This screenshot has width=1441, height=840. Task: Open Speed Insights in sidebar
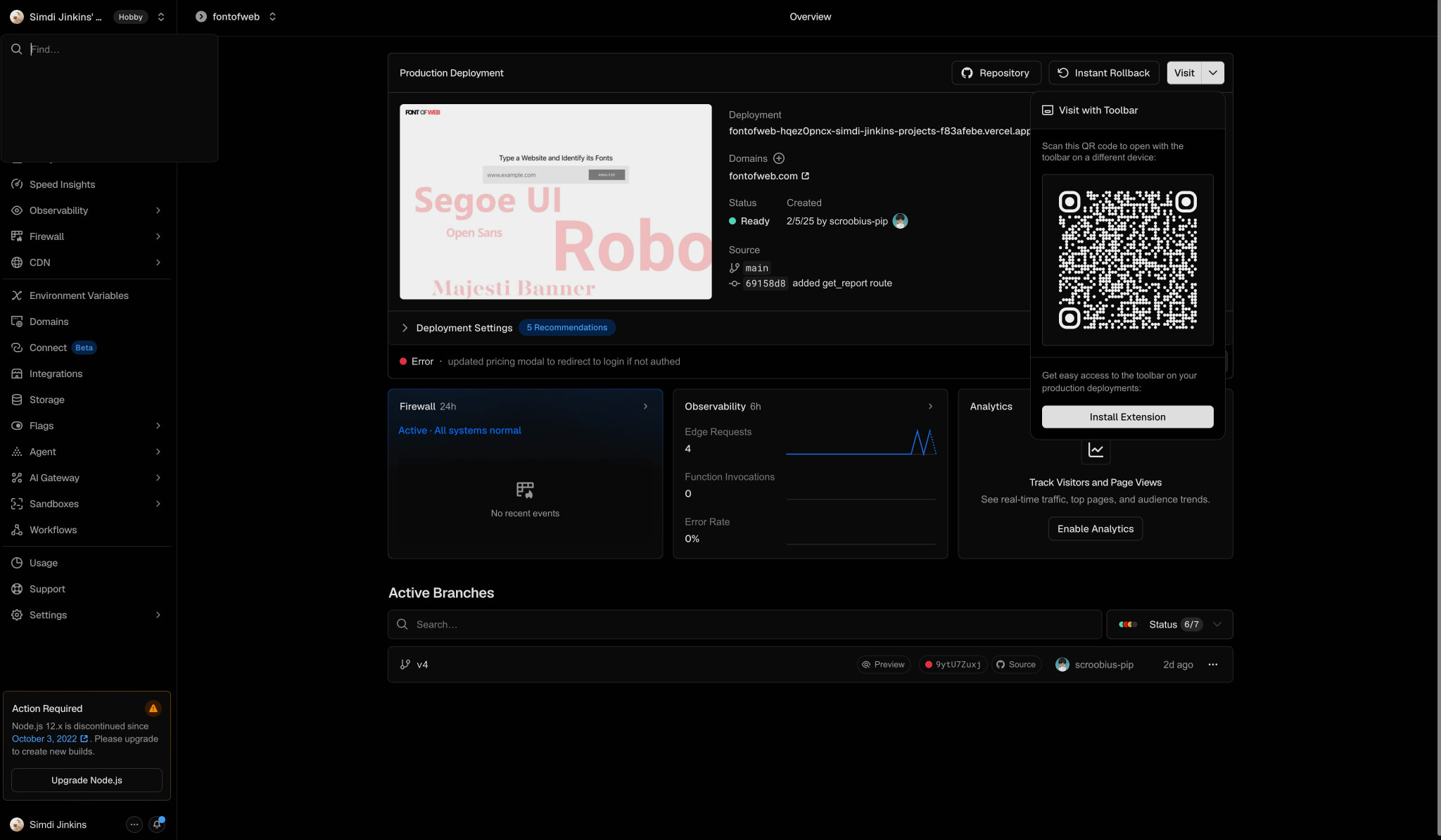pyautogui.click(x=86, y=184)
